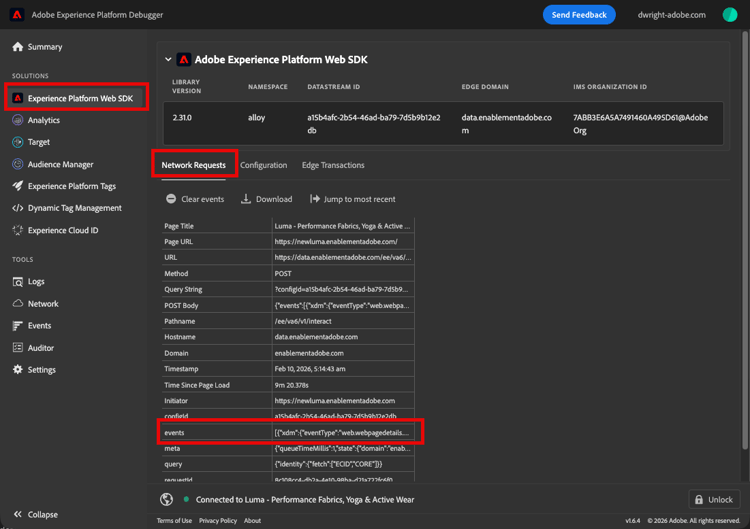Open the Audience Manager icon
Screen dimensions: 750x529
(x=18, y=164)
